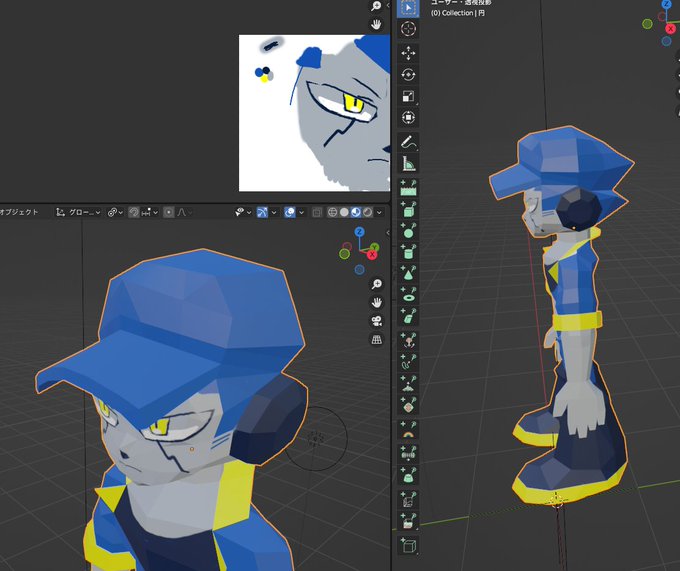This screenshot has width=680, height=571.
Task: Toggle viewport overlays button
Action: point(289,212)
